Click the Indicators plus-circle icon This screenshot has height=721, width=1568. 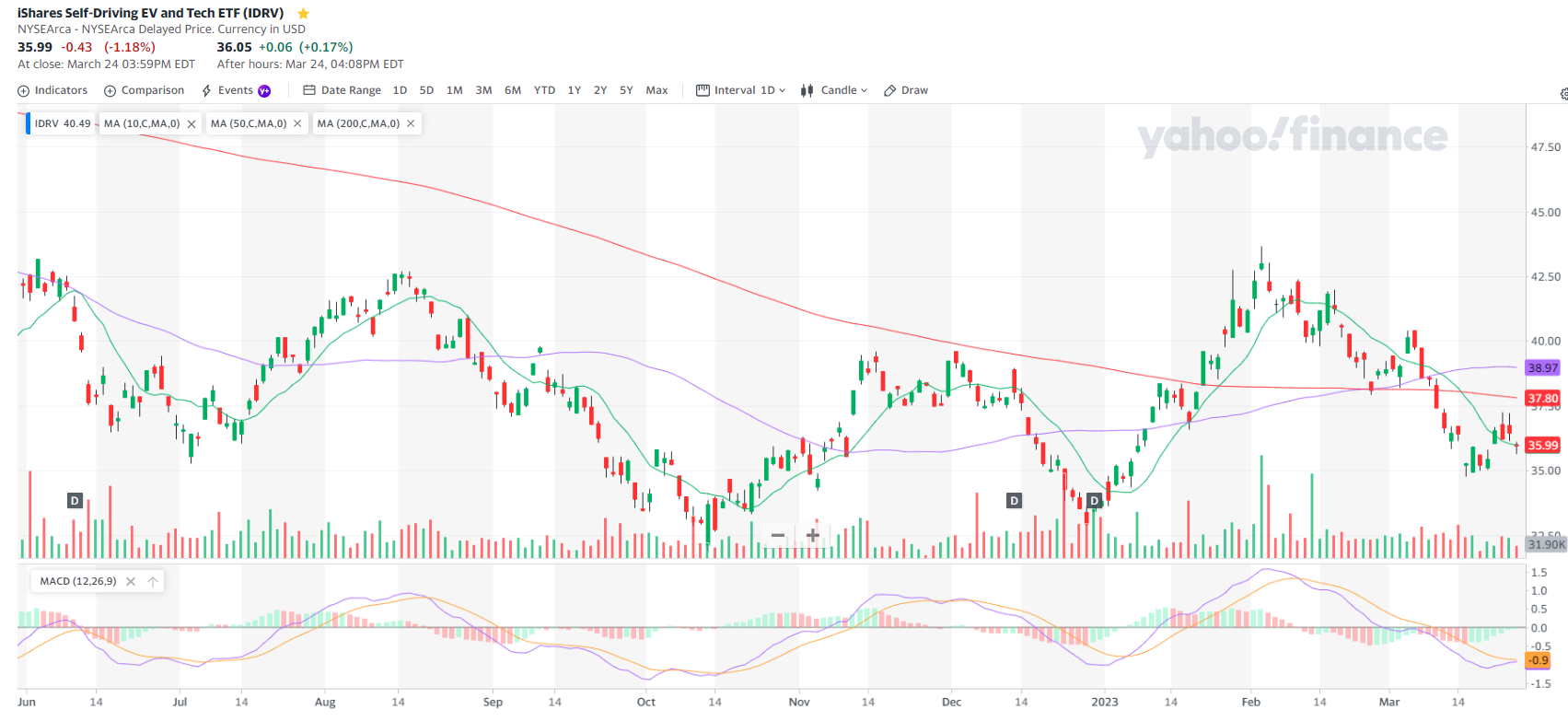tap(24, 90)
